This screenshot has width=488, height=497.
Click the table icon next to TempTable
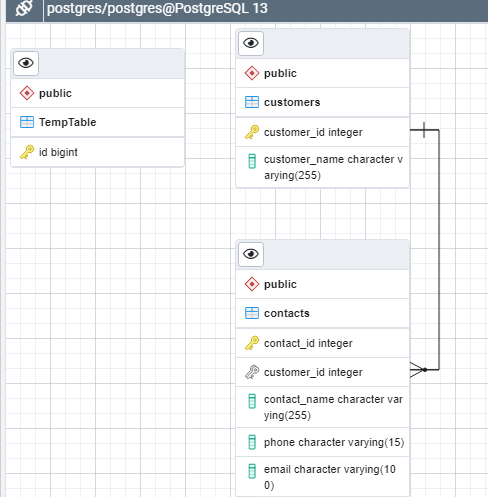pos(27,122)
